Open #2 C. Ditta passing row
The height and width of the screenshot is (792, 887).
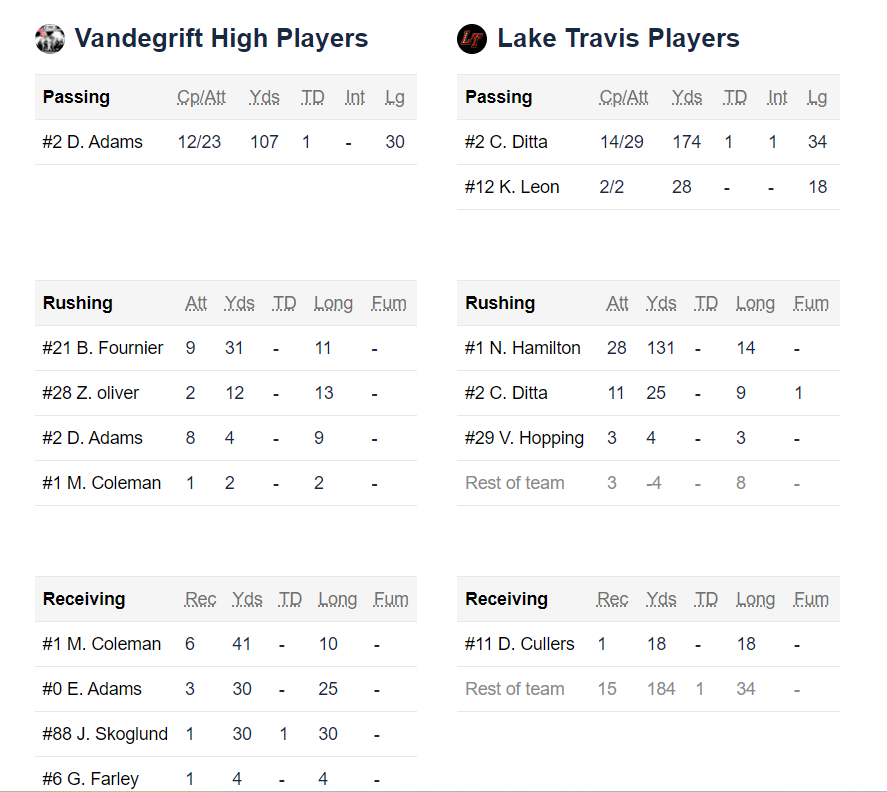(648, 142)
